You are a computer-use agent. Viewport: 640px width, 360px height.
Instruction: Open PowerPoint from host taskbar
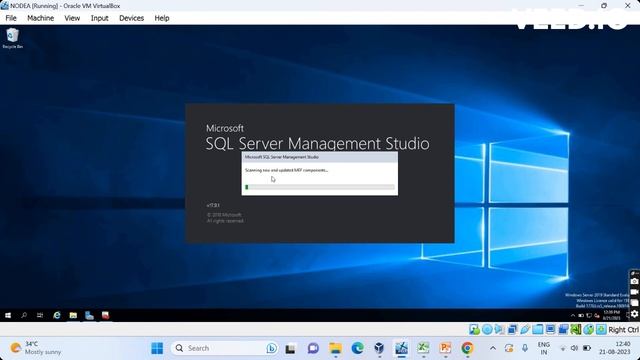[445, 348]
